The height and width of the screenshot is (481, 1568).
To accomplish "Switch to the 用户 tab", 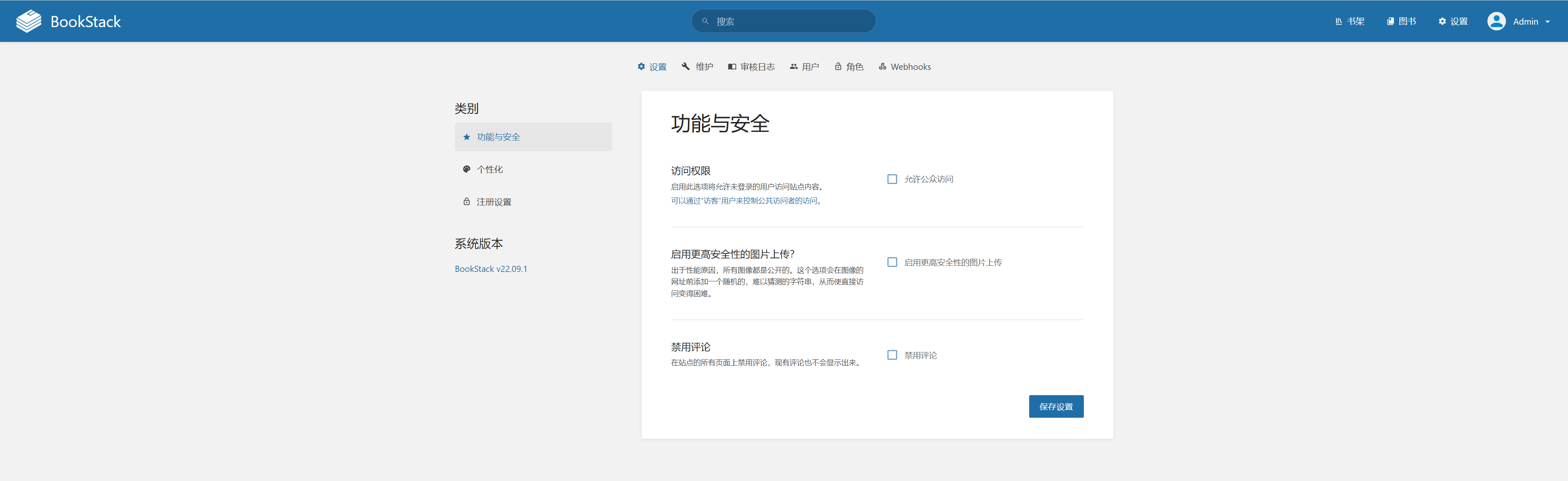I will 804,67.
